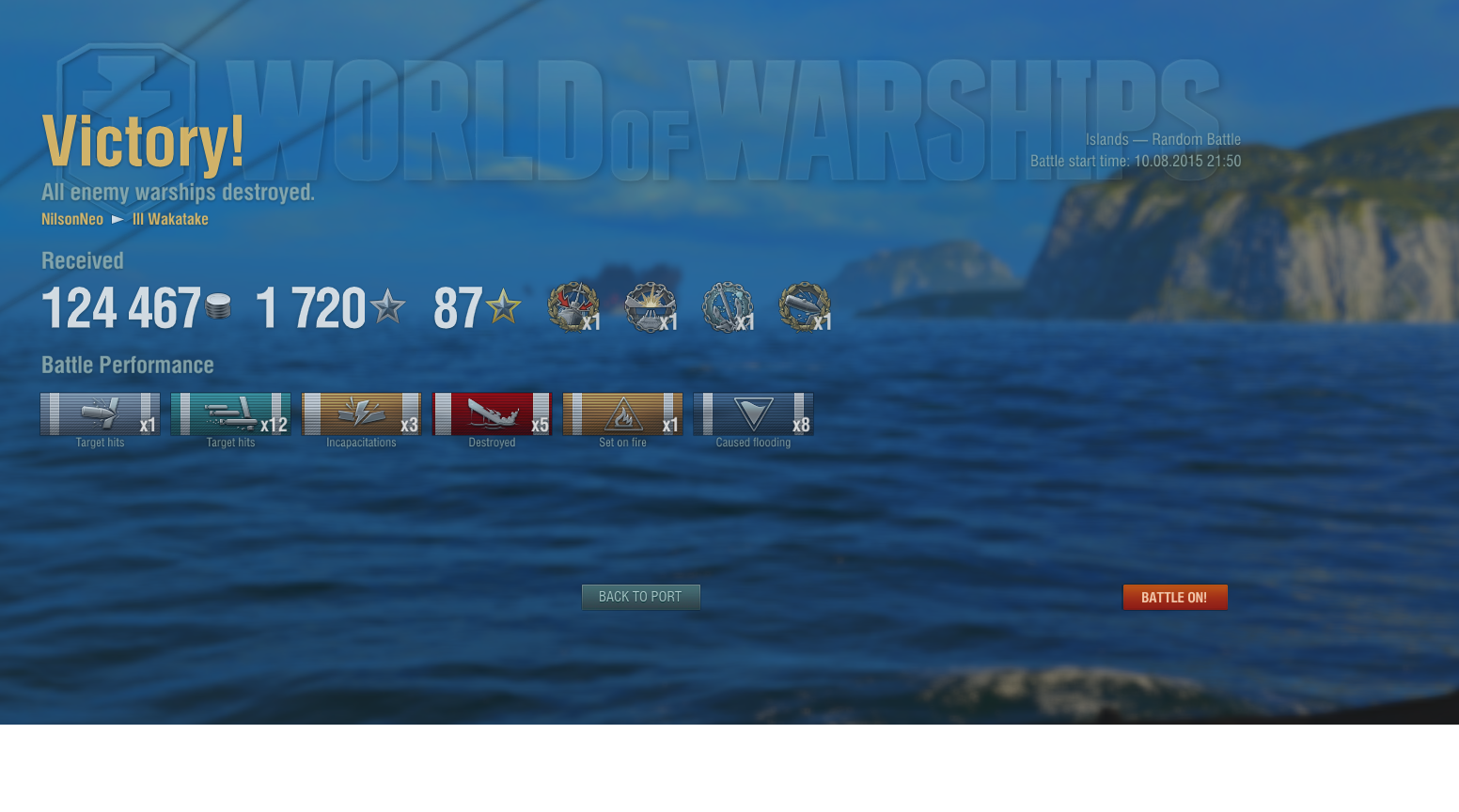Click the Islands — Random Battle text
Screen dimensions: 1459x812
click(x=1164, y=139)
